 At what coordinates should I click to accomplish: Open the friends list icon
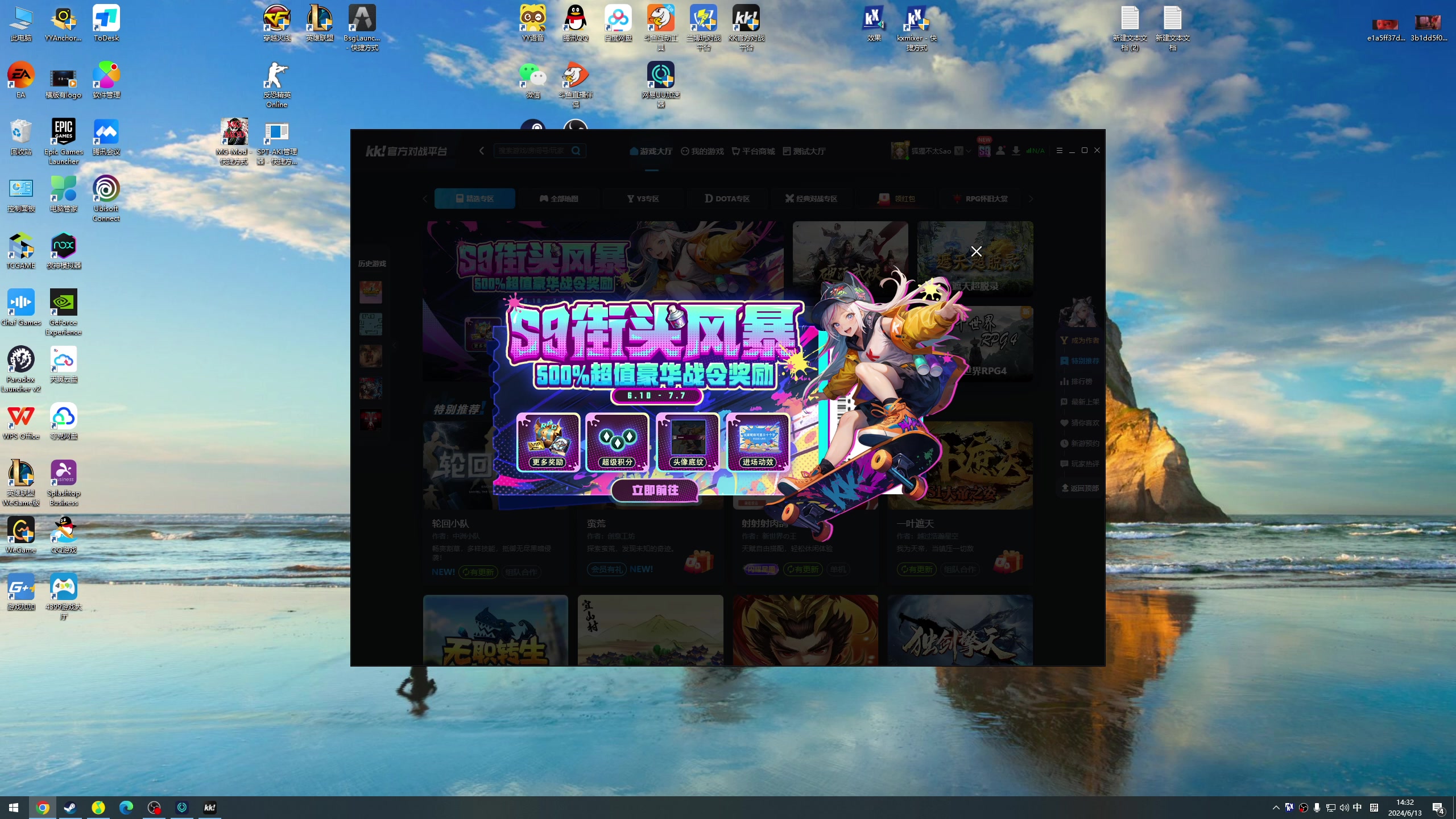(x=1000, y=151)
